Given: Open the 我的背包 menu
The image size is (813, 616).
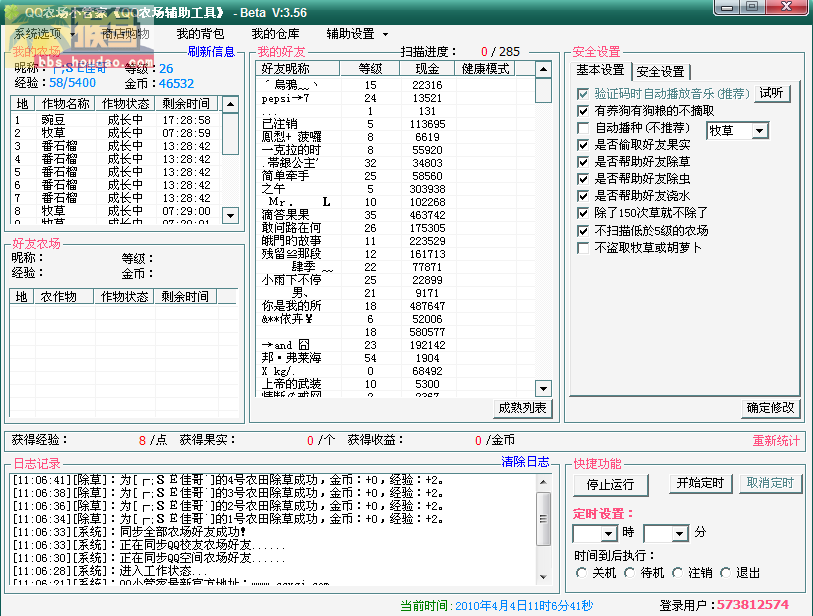Looking at the screenshot, I should (200, 34).
